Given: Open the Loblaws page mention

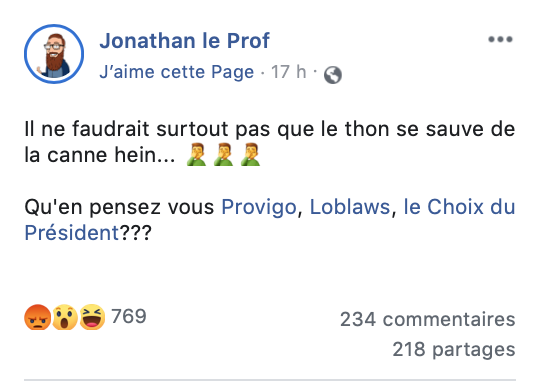Looking at the screenshot, I should coord(350,207).
